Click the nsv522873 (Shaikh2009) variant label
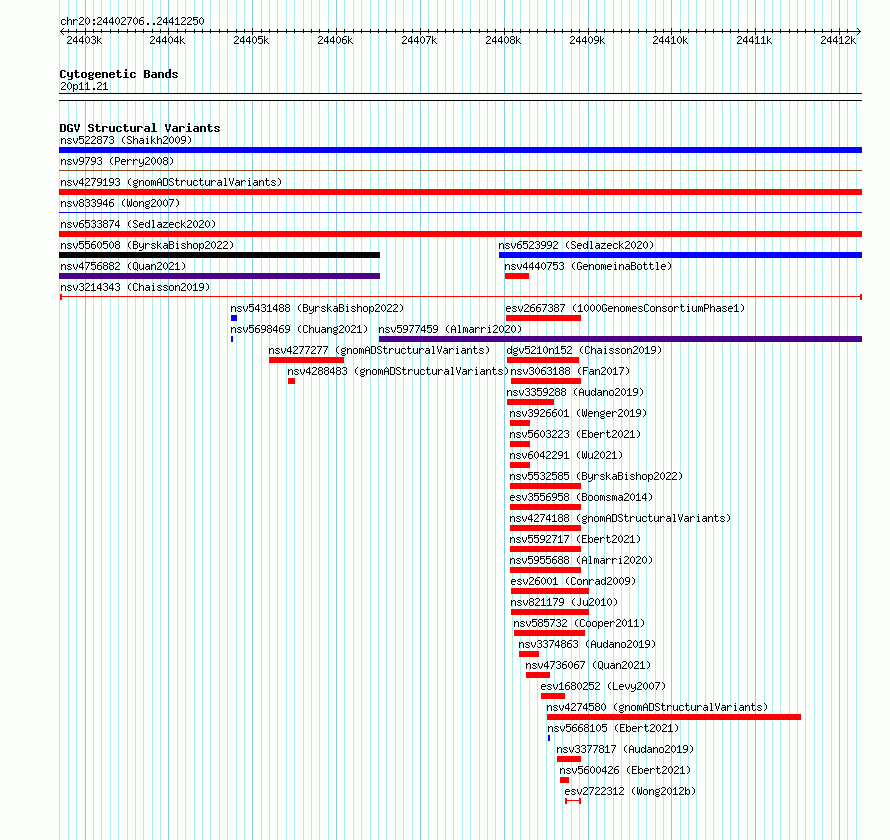The image size is (890, 840). point(126,140)
